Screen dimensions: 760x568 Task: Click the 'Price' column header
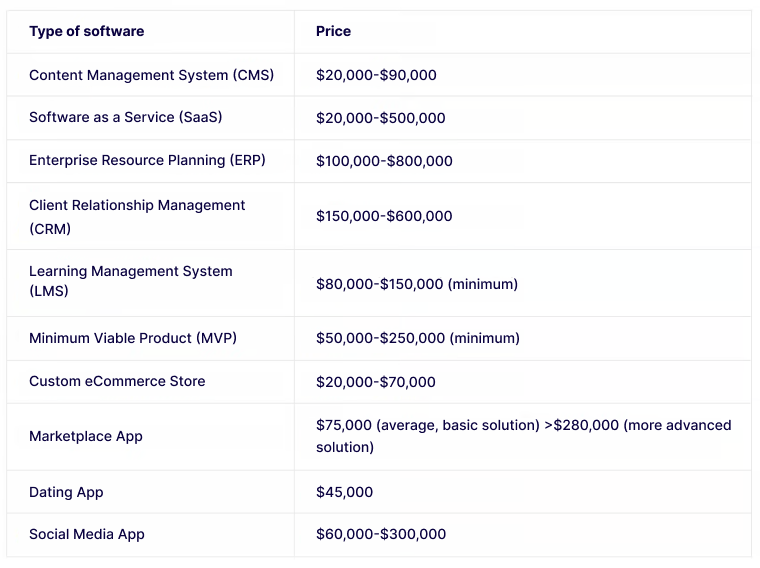tap(333, 31)
